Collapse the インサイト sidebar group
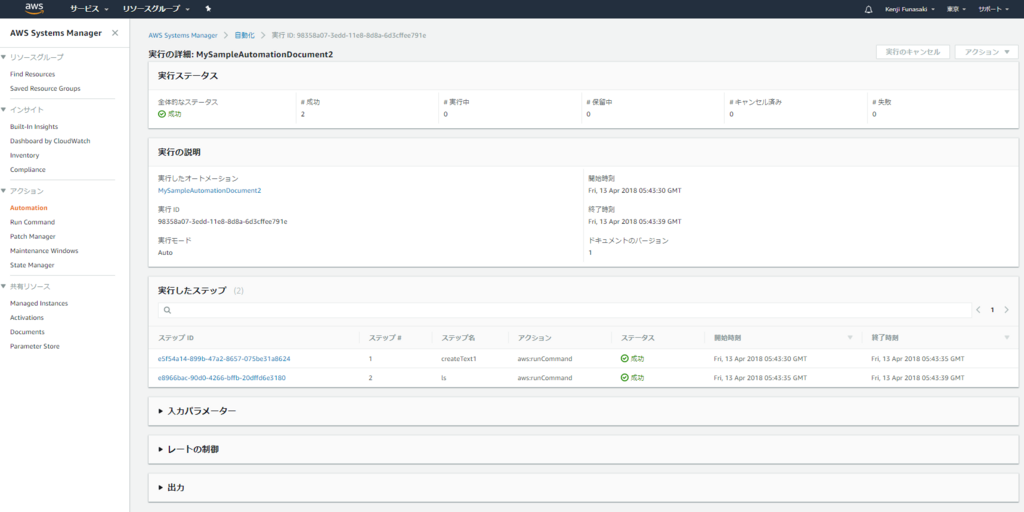The width and height of the screenshot is (1024, 512). pos(3,110)
